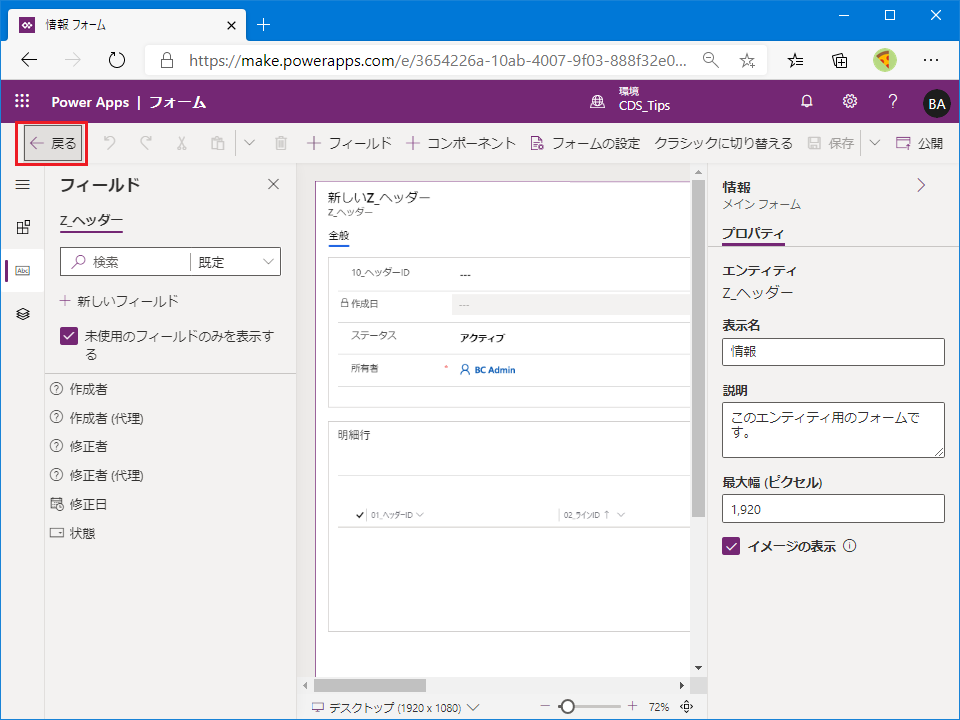The image size is (960, 720).
Task: Paste the copied element icon
Action: [x=217, y=143]
